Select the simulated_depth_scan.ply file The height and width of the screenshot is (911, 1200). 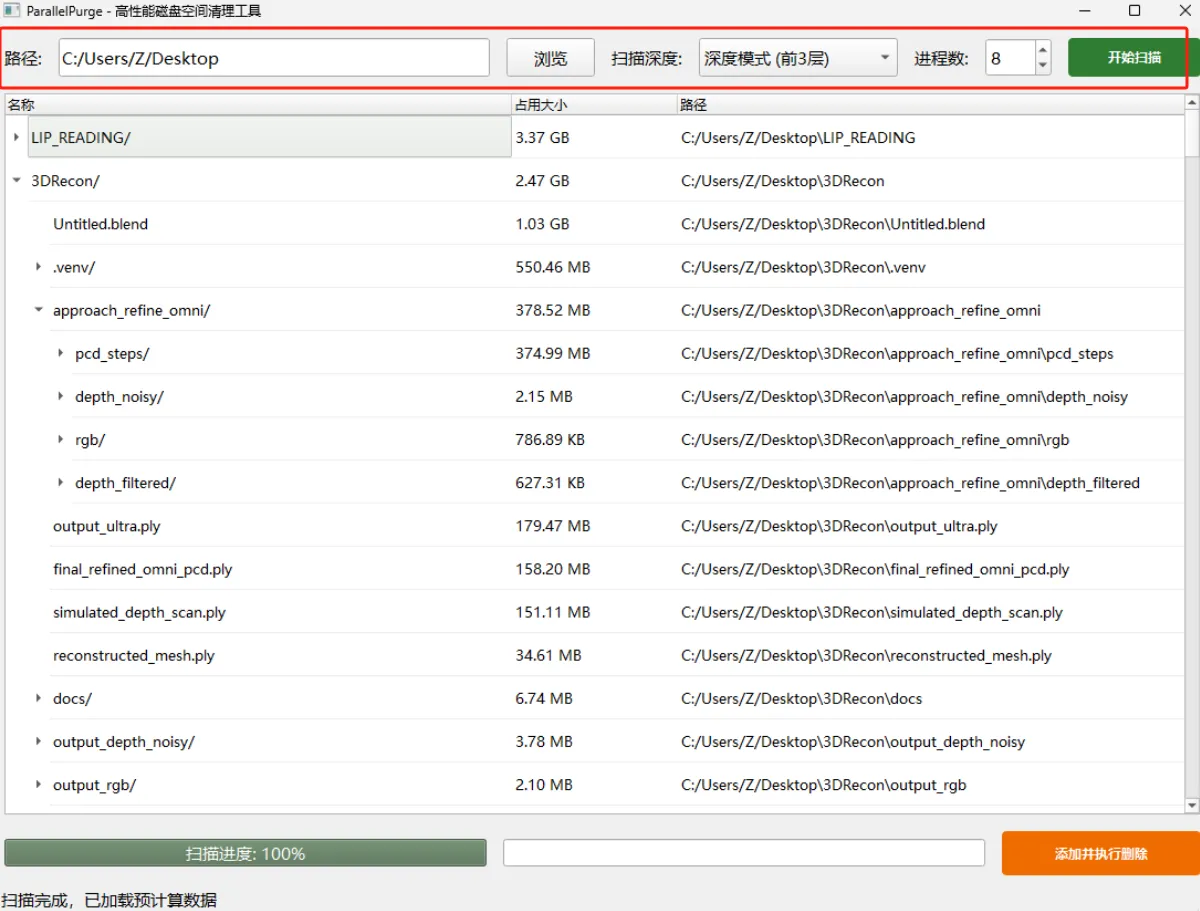(x=139, y=612)
